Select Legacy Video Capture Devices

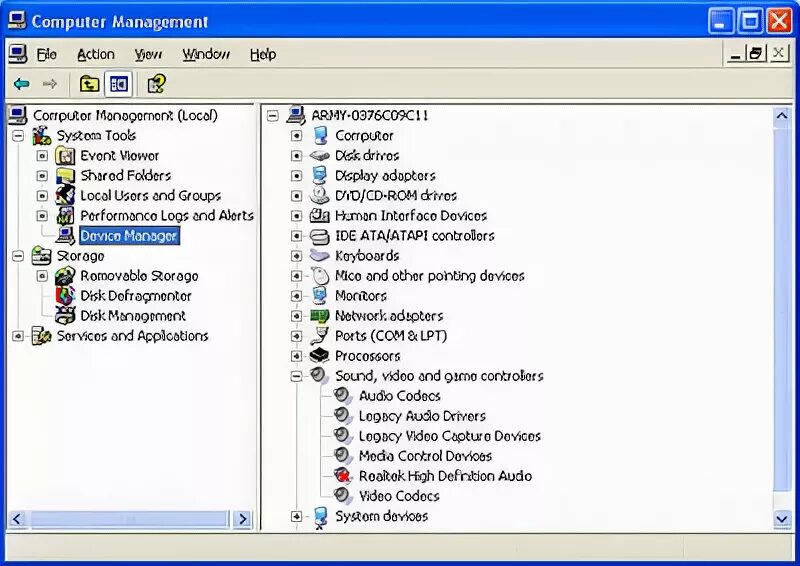449,436
